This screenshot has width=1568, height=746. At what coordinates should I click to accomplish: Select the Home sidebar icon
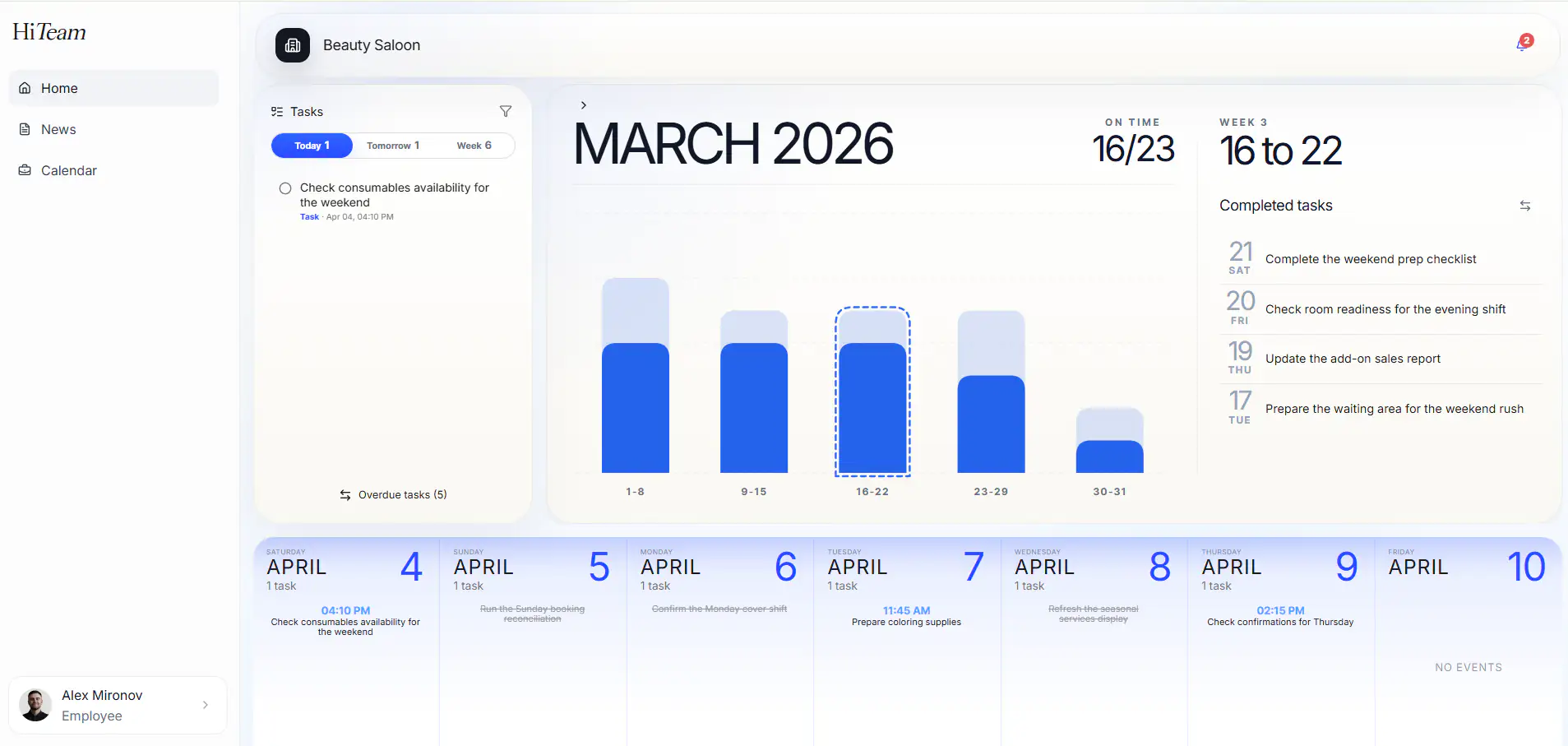tap(24, 88)
